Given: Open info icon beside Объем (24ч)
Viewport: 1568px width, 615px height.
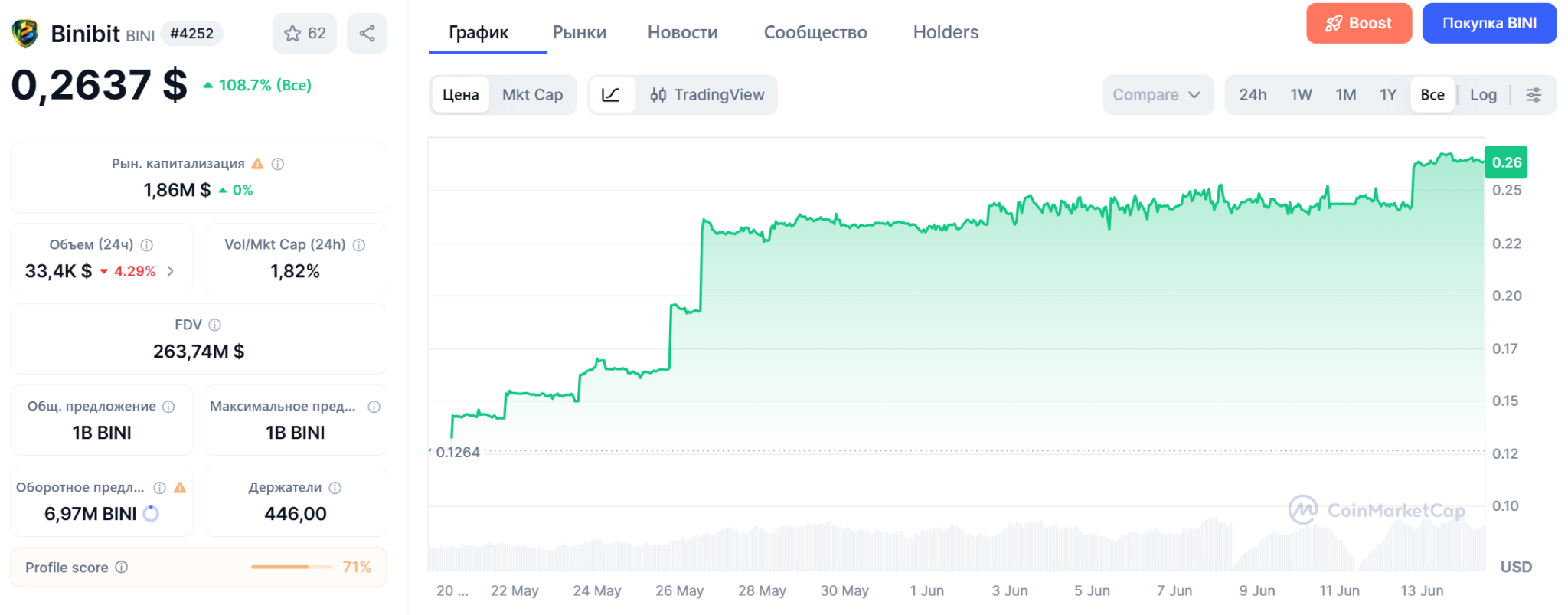Looking at the screenshot, I should click(147, 245).
